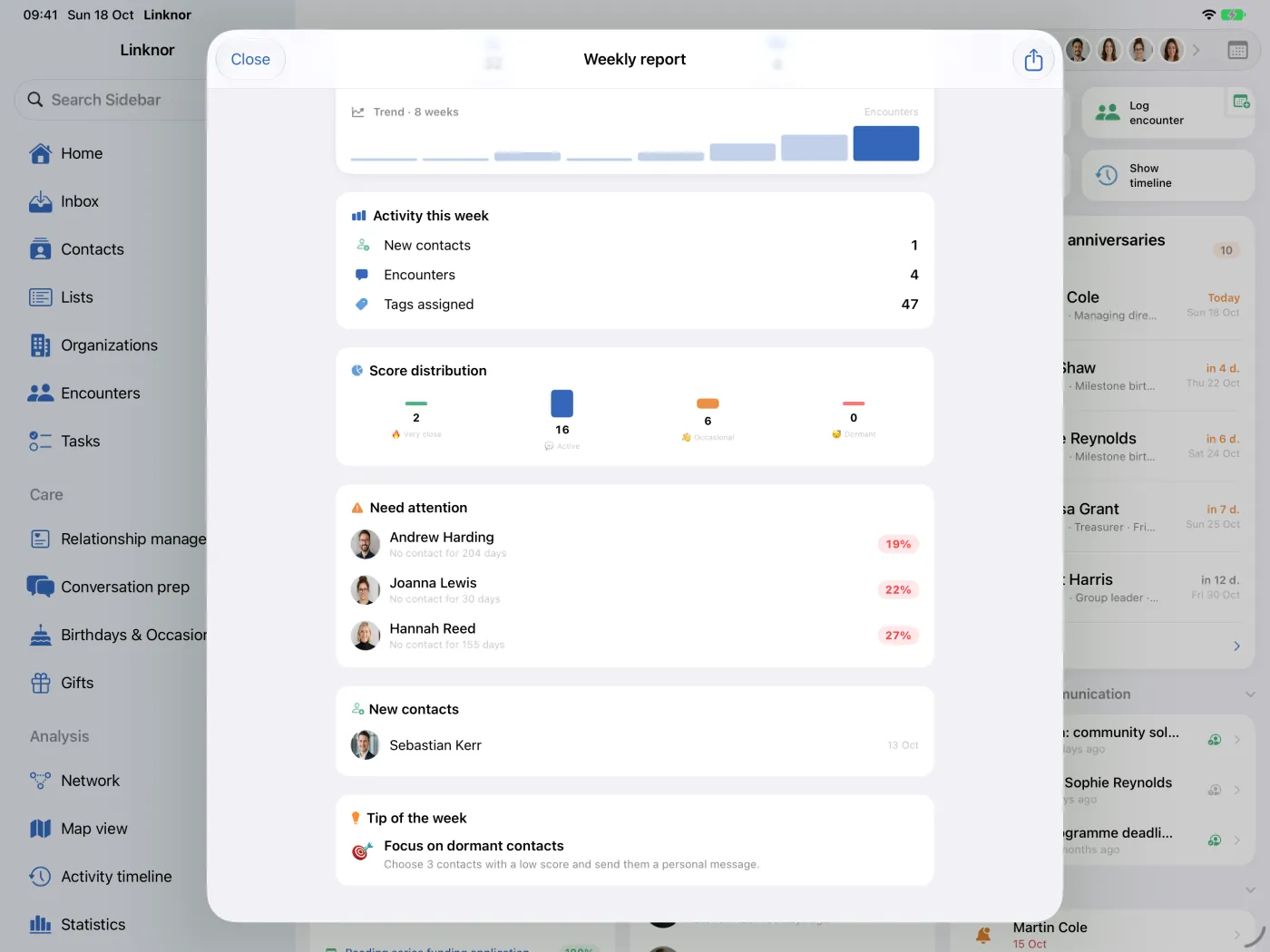Image resolution: width=1270 pixels, height=952 pixels.
Task: Click the Tasks checklist icon
Action: click(x=41, y=442)
